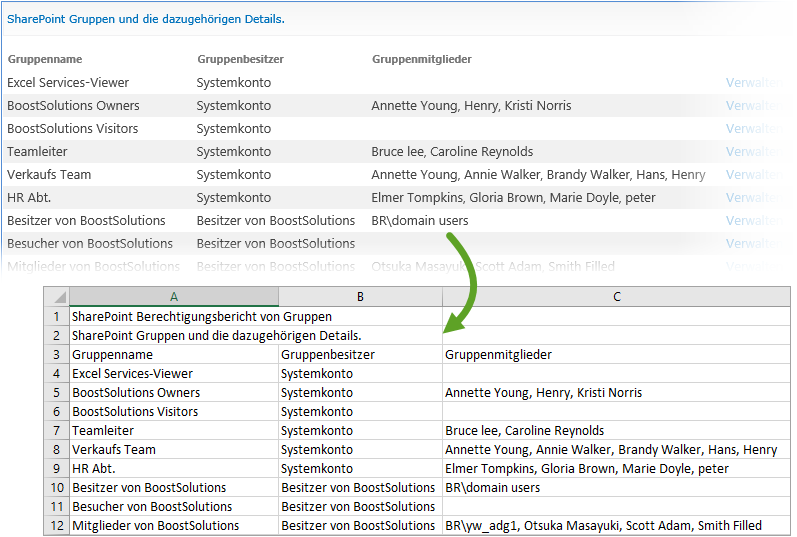Click the Gruppenbesitzer column header

pyautogui.click(x=240, y=59)
